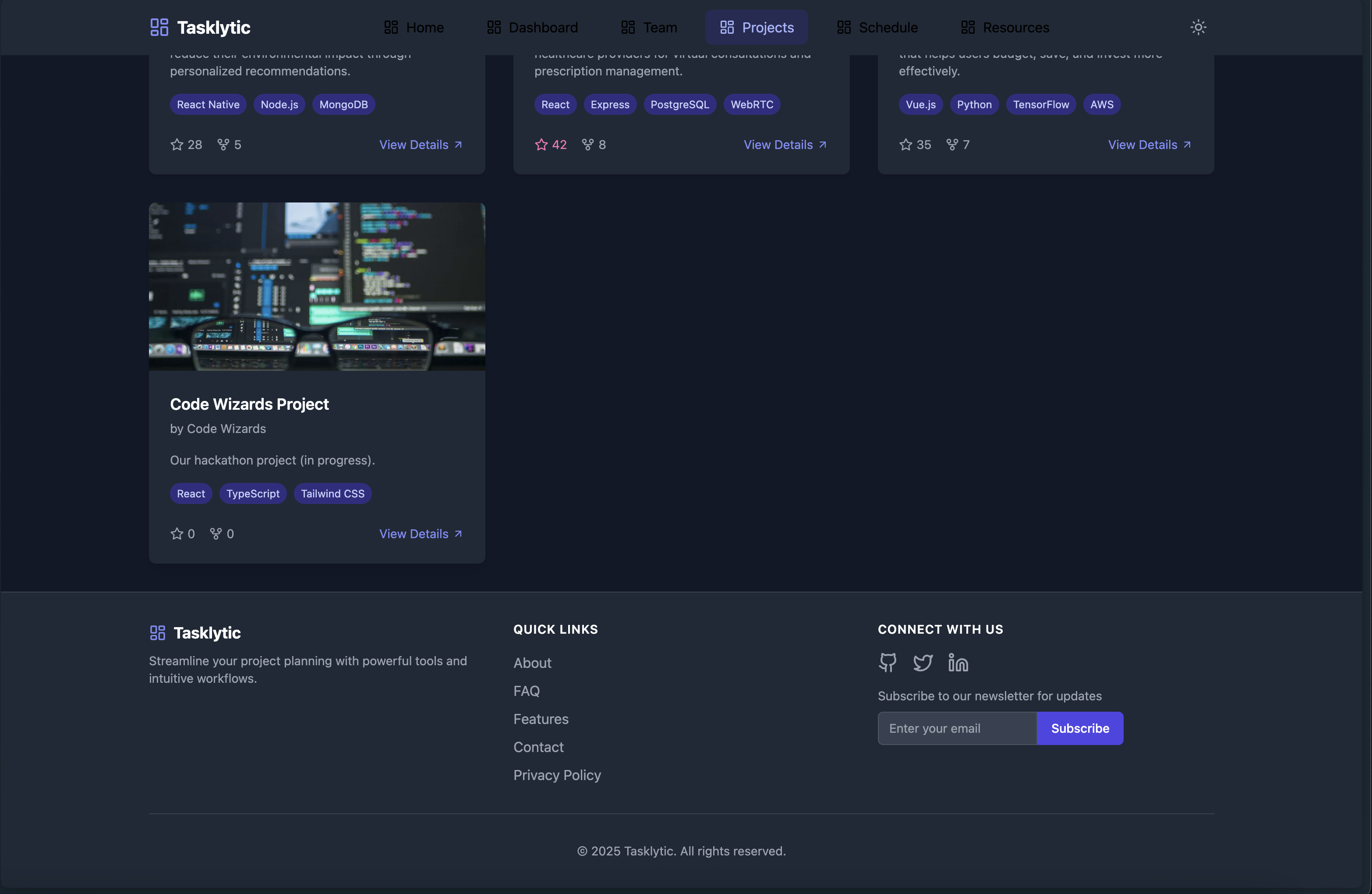Click the FAQ quick link
Image resolution: width=1372 pixels, height=894 pixels.
pyautogui.click(x=526, y=690)
